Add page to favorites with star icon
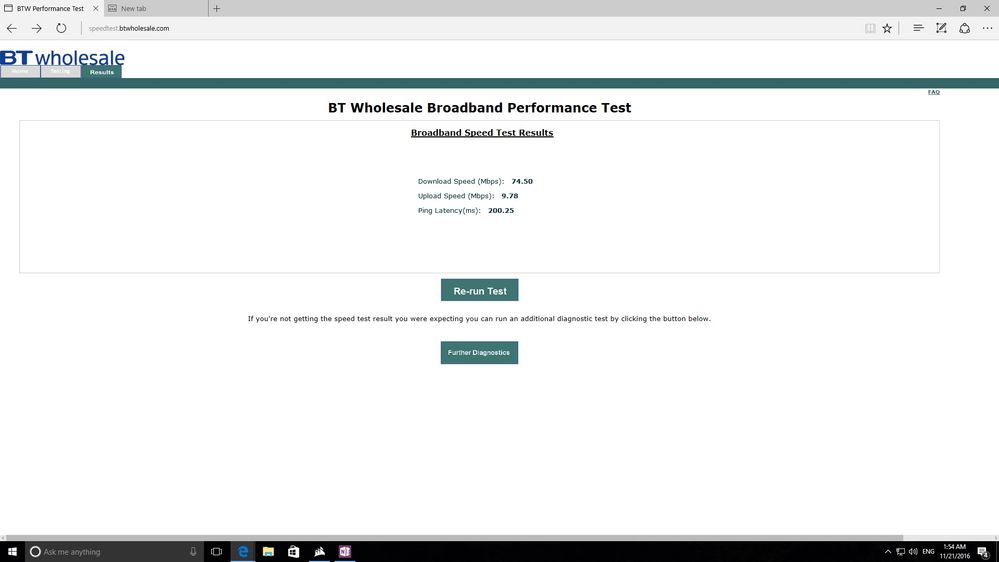 (887, 28)
